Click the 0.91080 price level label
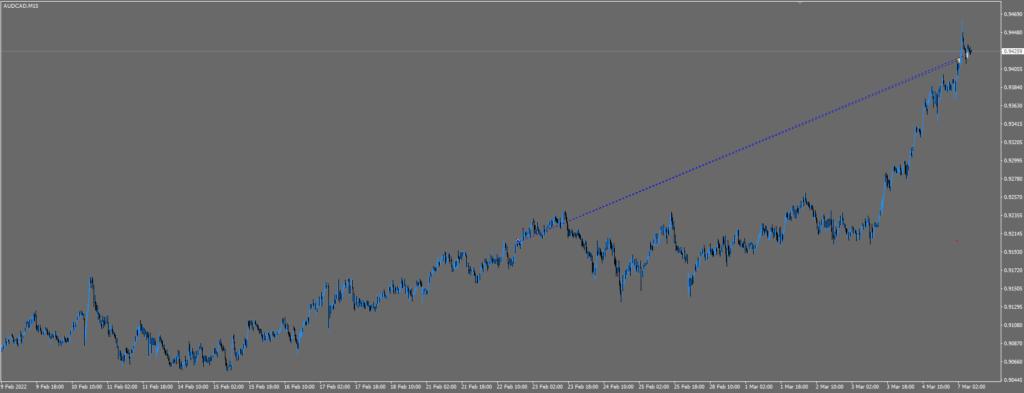1024x393 pixels. [1014, 324]
